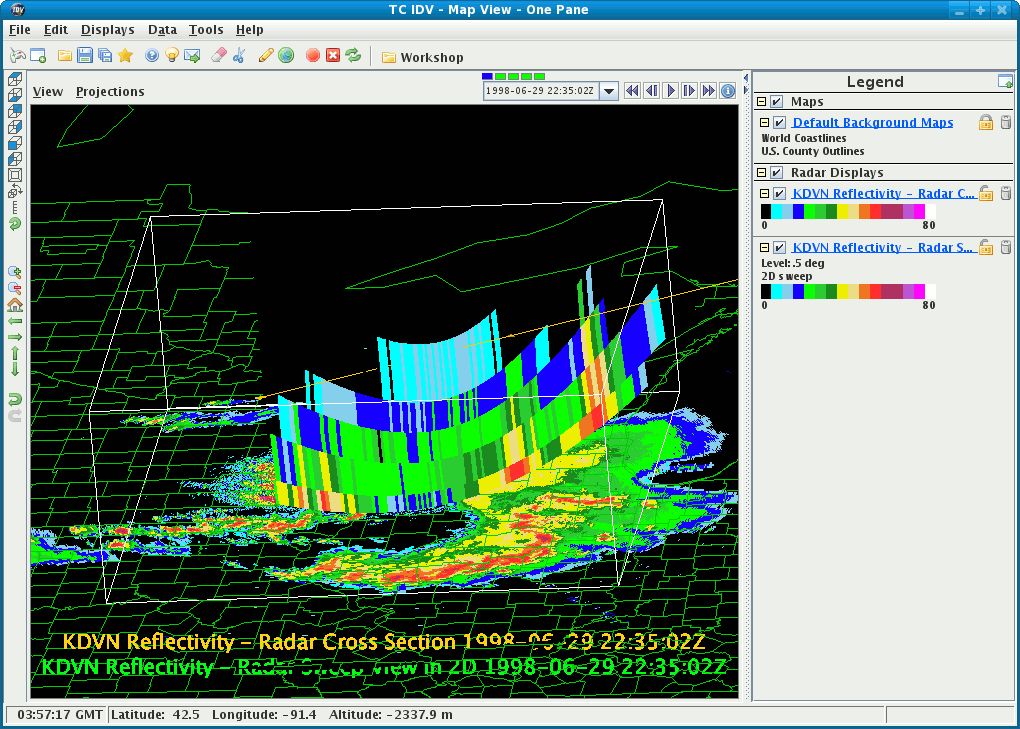Delete Default Background Maps with trash icon
The height and width of the screenshot is (729, 1020).
1006,122
